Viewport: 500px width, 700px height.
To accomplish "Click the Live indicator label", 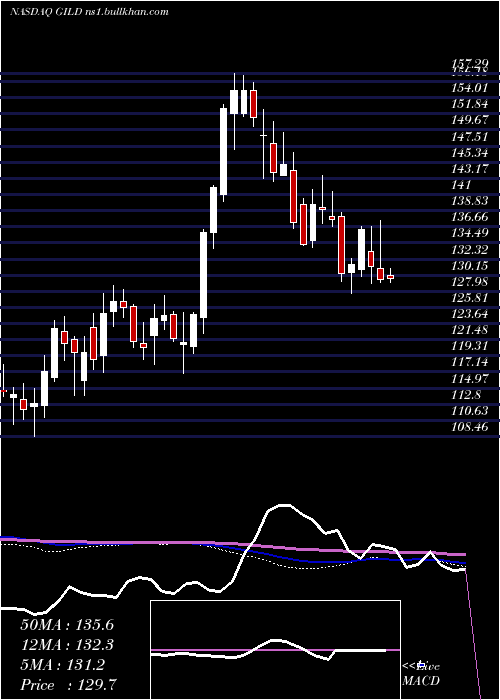I will click(421, 666).
